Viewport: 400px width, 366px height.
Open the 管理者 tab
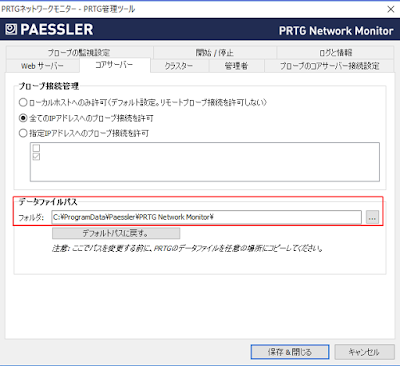point(236,66)
